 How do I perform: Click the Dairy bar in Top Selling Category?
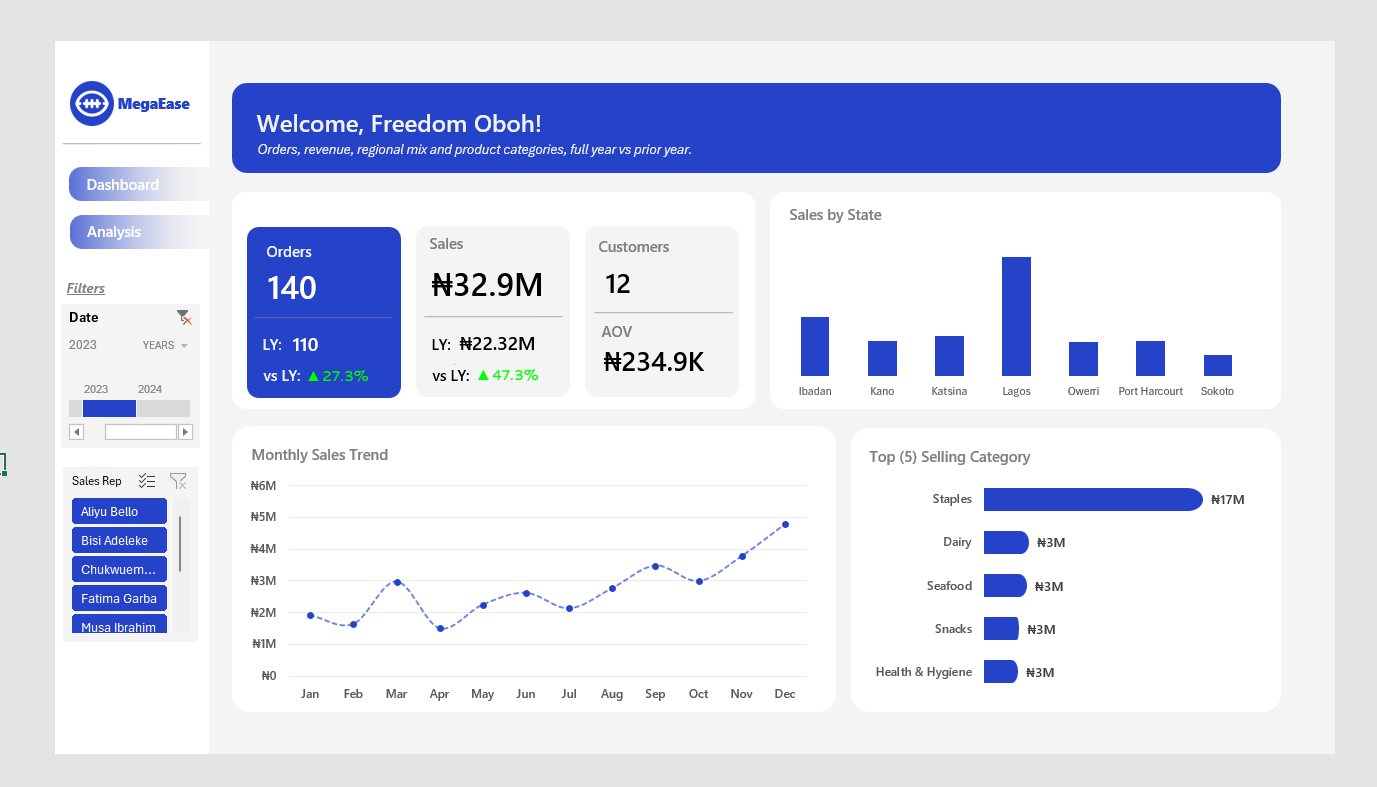click(x=1006, y=542)
